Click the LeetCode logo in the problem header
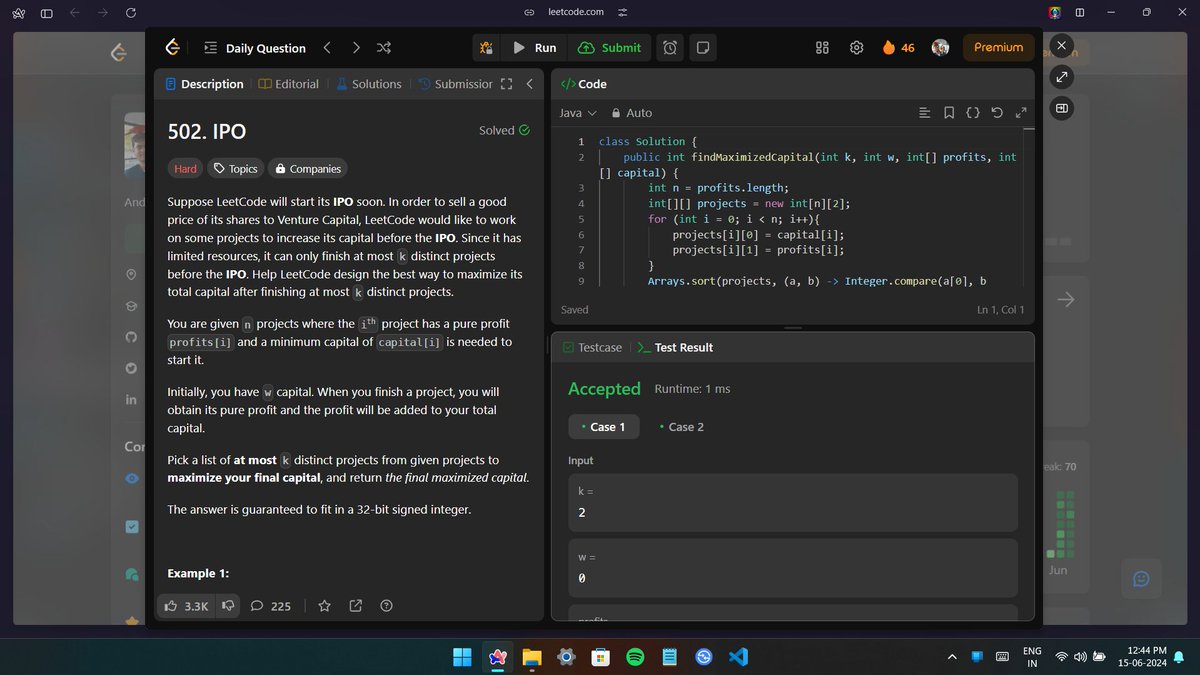The width and height of the screenshot is (1200, 675). click(172, 47)
